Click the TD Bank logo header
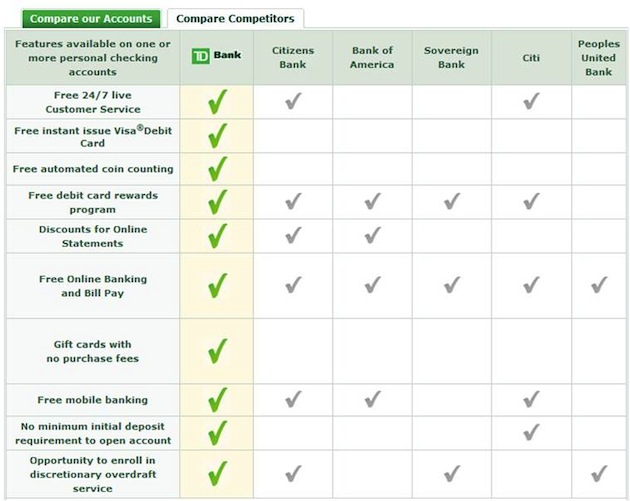The height and width of the screenshot is (501, 630). pyautogui.click(x=216, y=57)
